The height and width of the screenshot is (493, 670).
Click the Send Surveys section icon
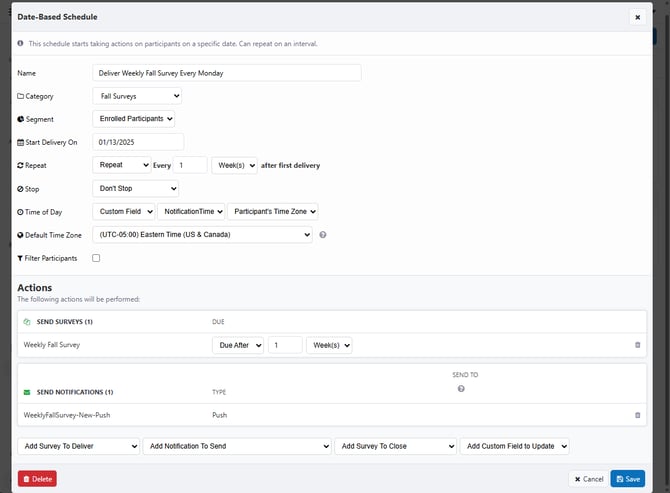[x=27, y=323]
